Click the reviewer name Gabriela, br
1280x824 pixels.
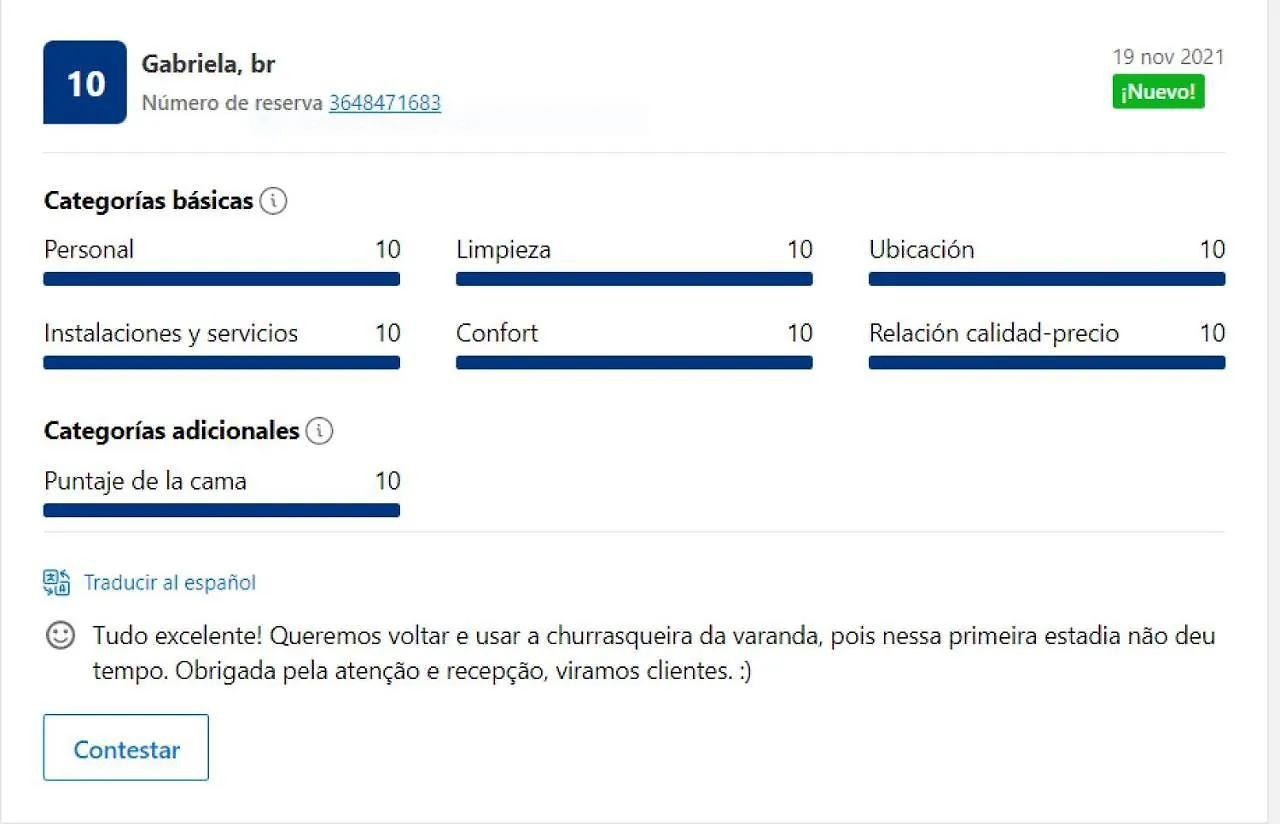pos(208,64)
